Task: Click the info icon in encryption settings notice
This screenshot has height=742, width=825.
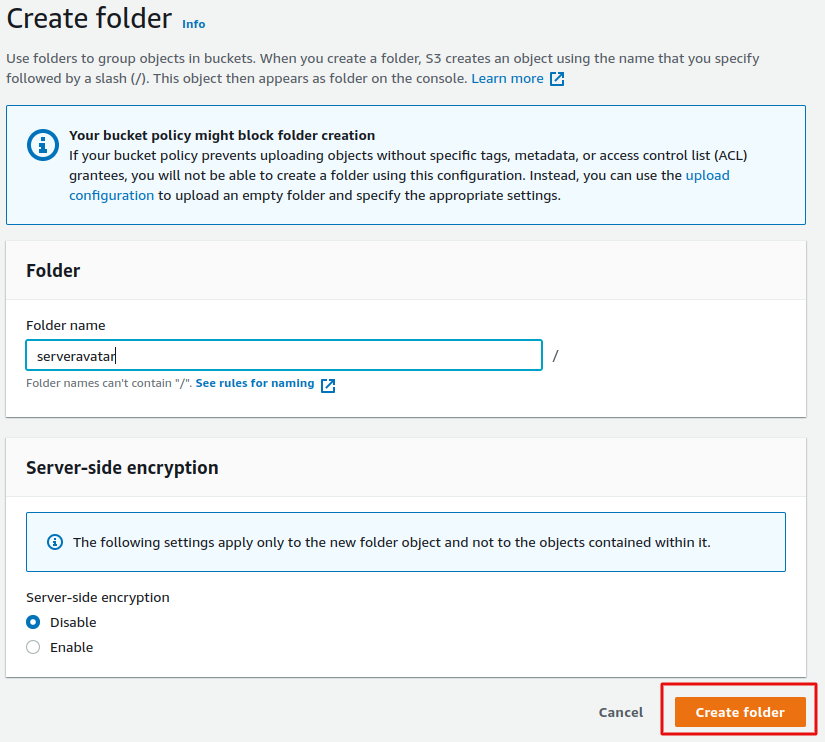Action: 56,542
